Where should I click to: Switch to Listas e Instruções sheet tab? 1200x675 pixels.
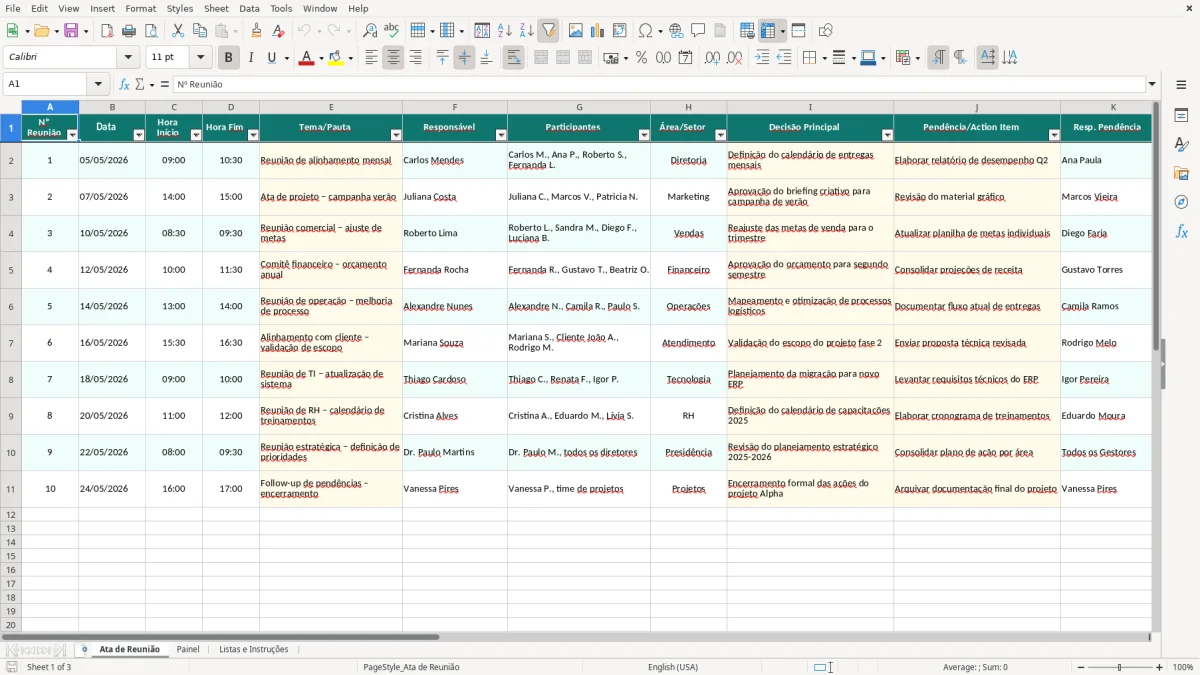254,649
